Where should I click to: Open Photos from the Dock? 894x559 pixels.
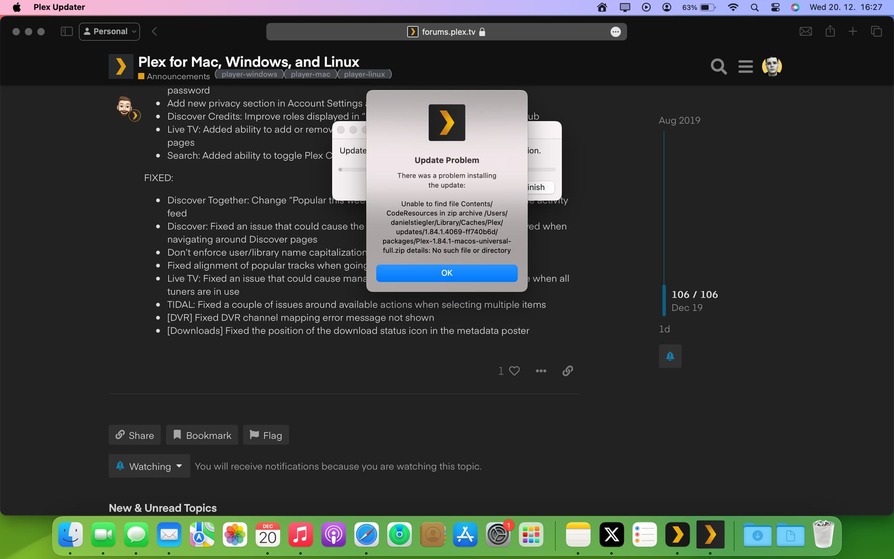(x=235, y=535)
